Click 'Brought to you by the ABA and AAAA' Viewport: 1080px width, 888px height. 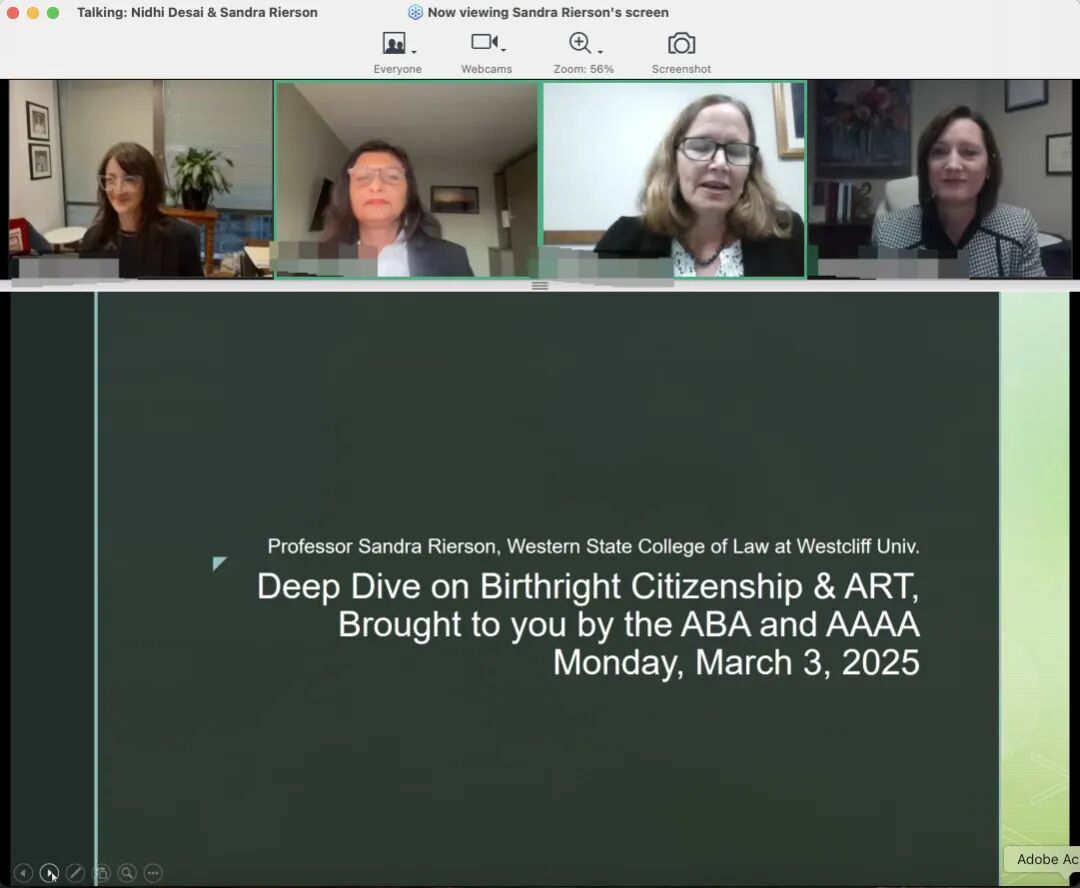(x=628, y=625)
